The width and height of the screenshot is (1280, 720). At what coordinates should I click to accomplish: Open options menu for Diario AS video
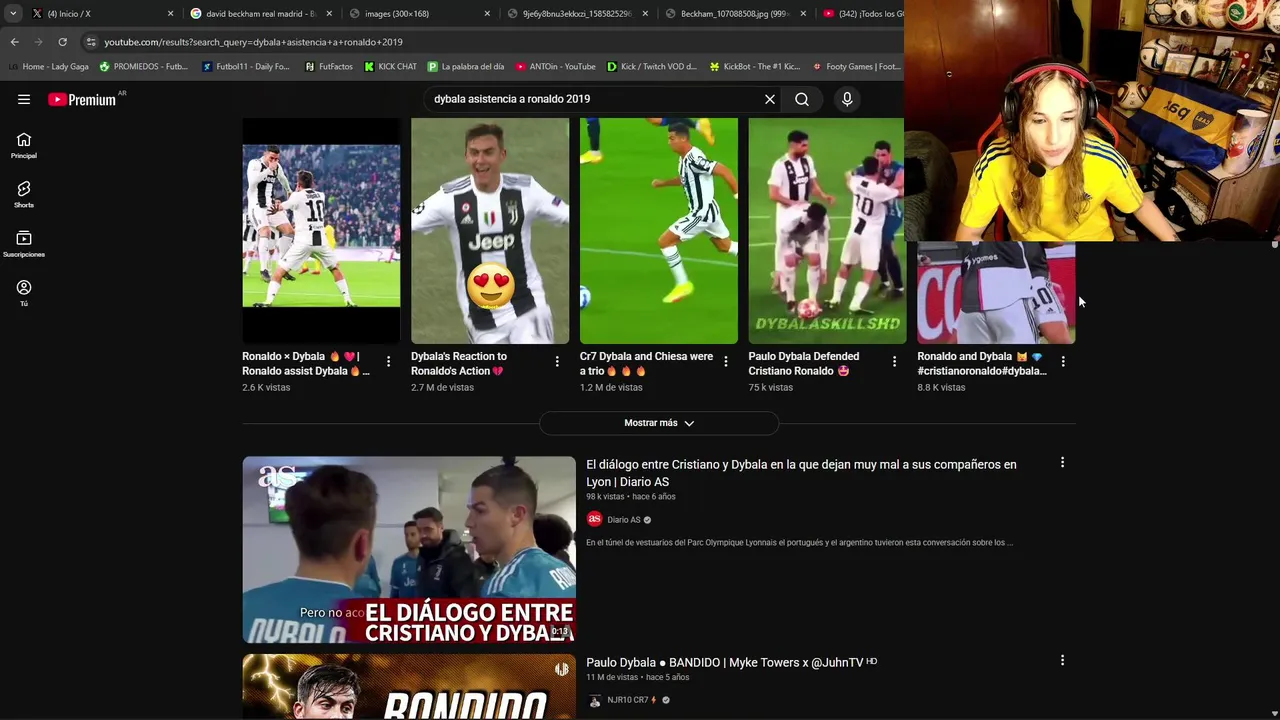tap(1062, 463)
